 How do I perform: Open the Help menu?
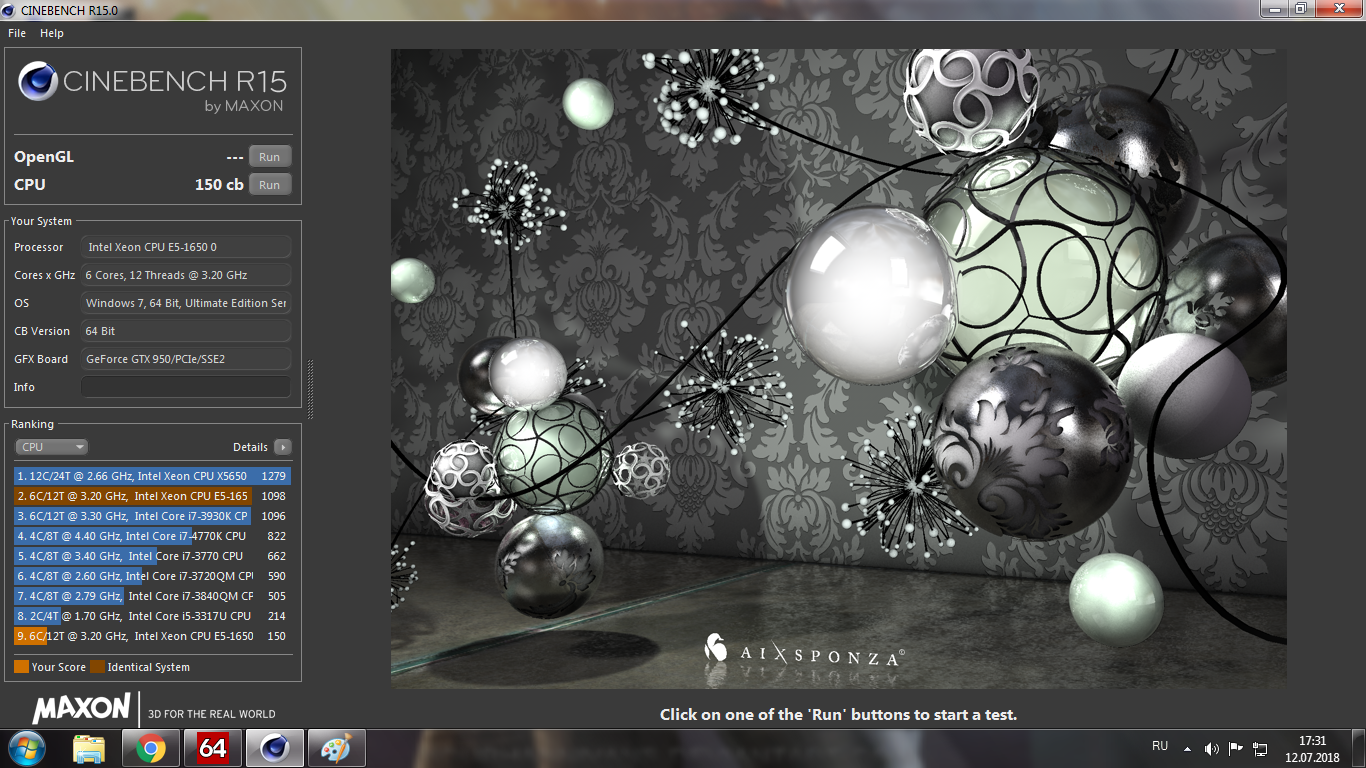tap(52, 33)
